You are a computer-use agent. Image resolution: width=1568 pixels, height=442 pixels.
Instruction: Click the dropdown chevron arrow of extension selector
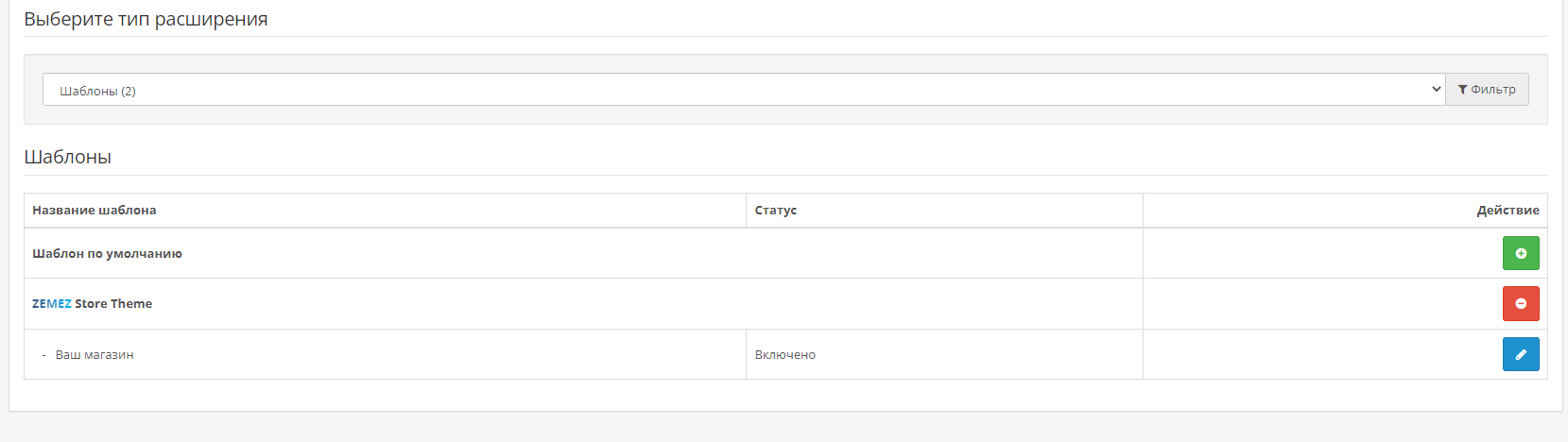click(x=1436, y=90)
